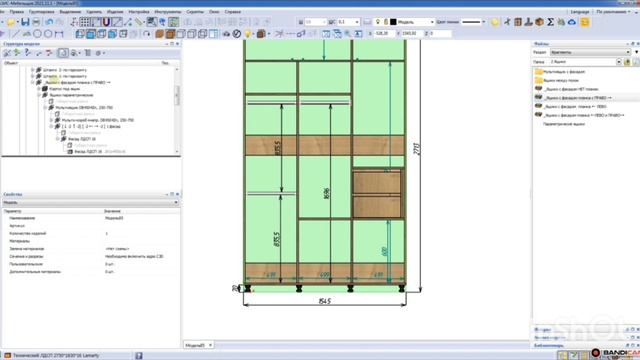Open the Окно menu
This screenshot has width=640, height=360.
pos(214,12)
